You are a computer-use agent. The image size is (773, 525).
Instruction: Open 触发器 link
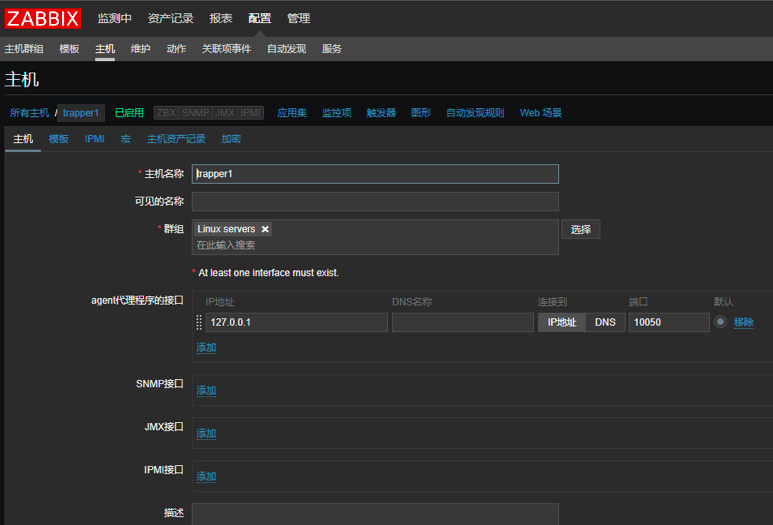pyautogui.click(x=381, y=113)
